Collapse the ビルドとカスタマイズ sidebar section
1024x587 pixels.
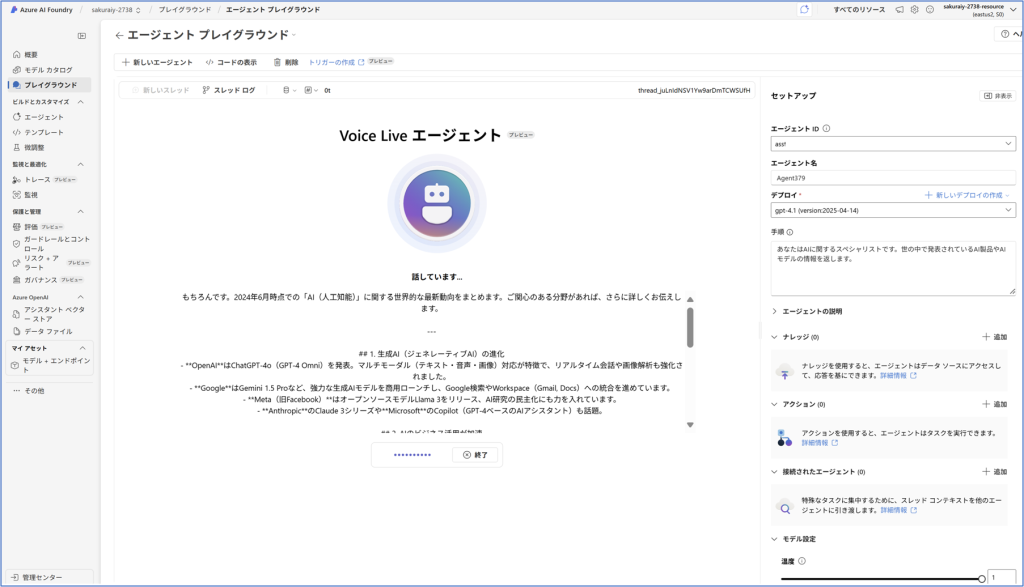81,102
